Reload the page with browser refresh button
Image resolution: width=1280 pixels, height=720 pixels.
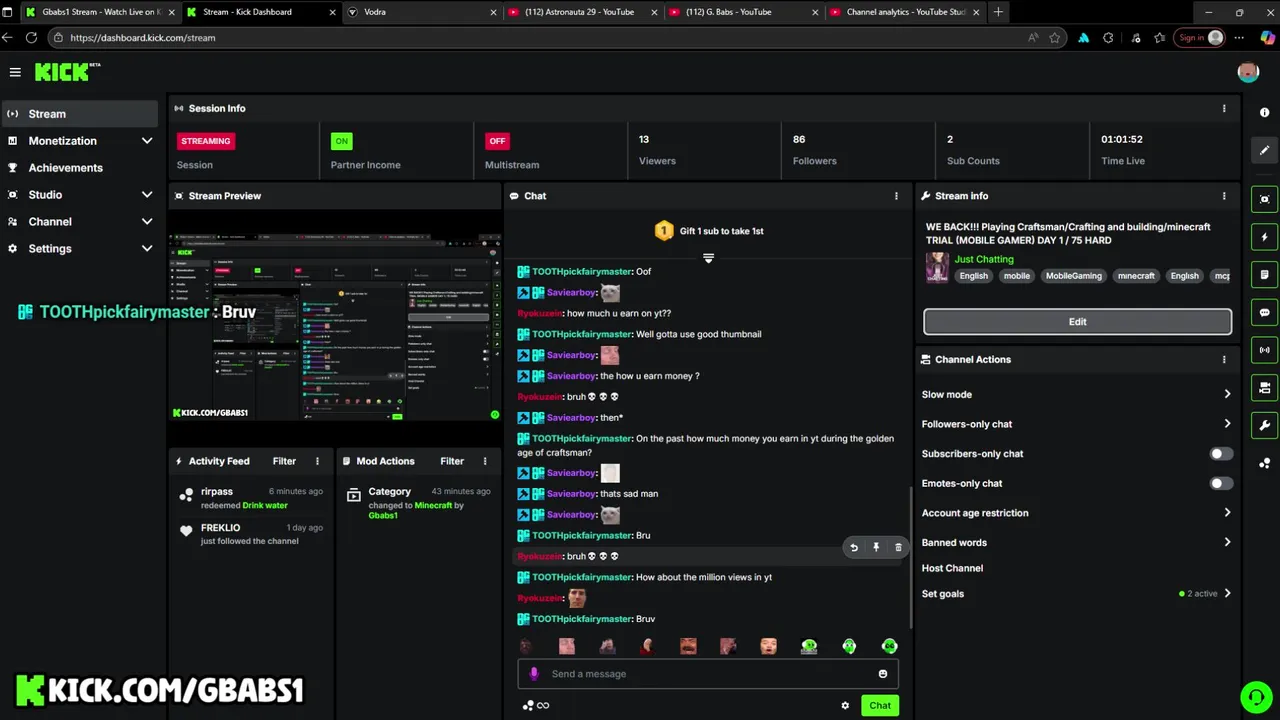click(x=31, y=38)
